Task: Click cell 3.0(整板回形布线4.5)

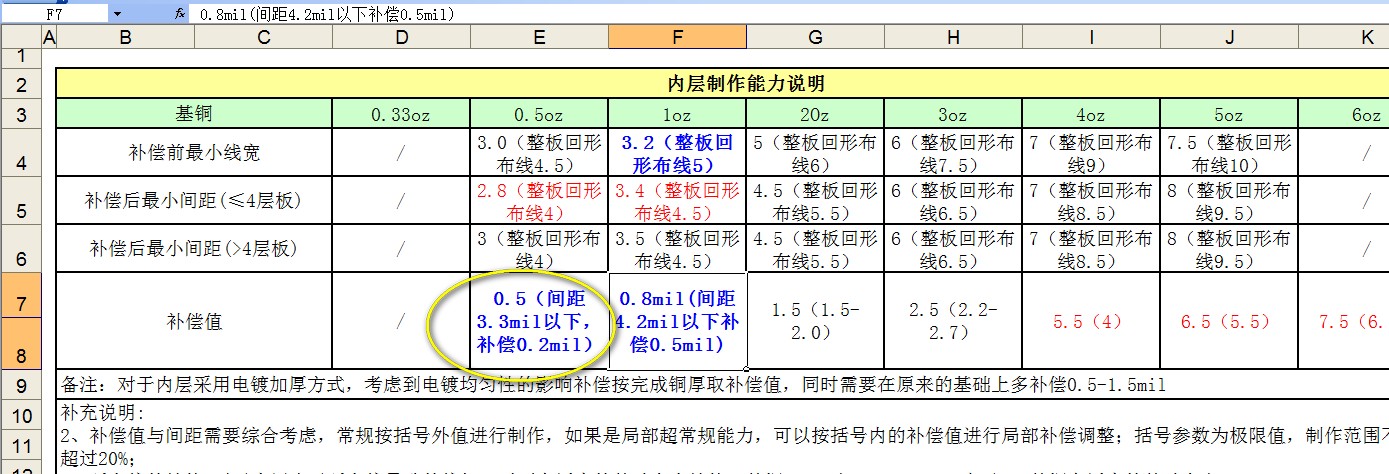Action: pyautogui.click(x=539, y=152)
